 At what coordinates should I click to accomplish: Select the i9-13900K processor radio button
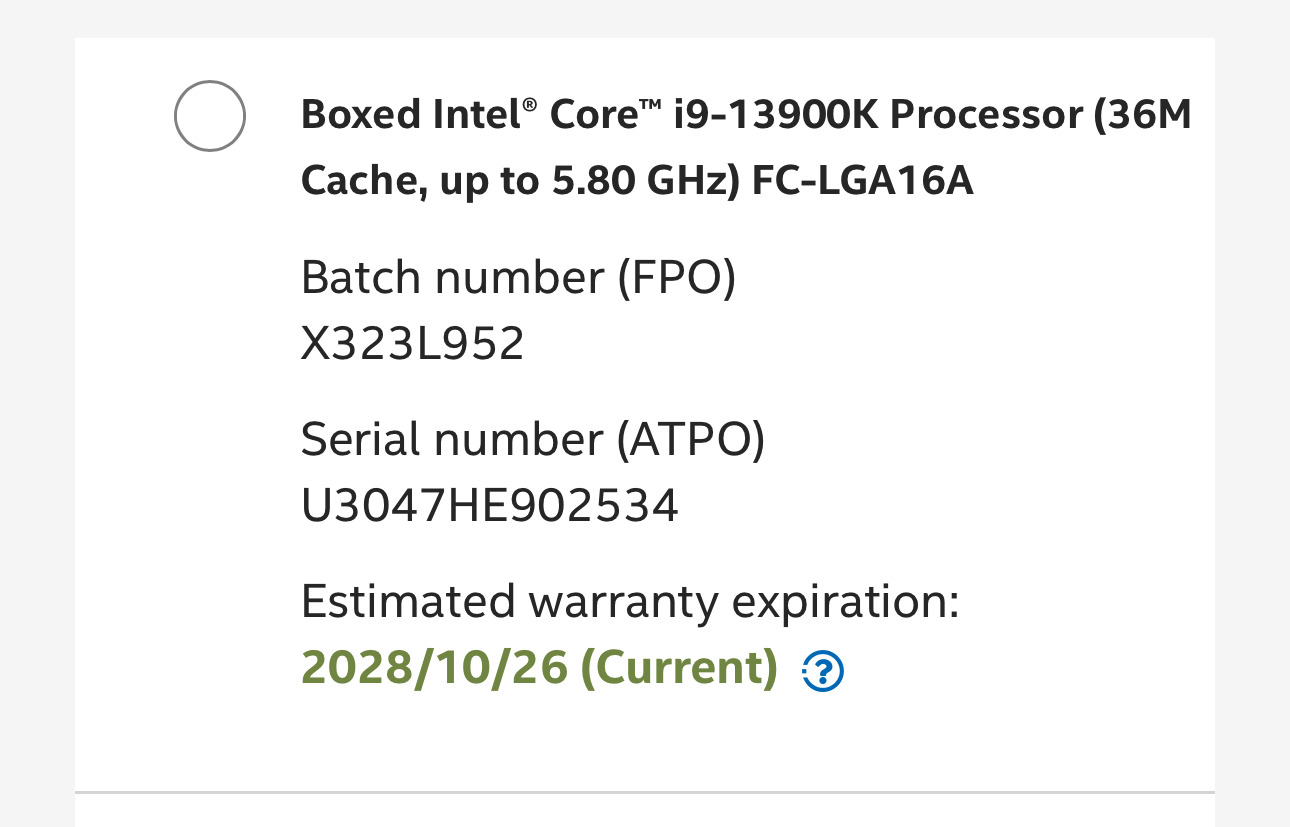[x=210, y=116]
